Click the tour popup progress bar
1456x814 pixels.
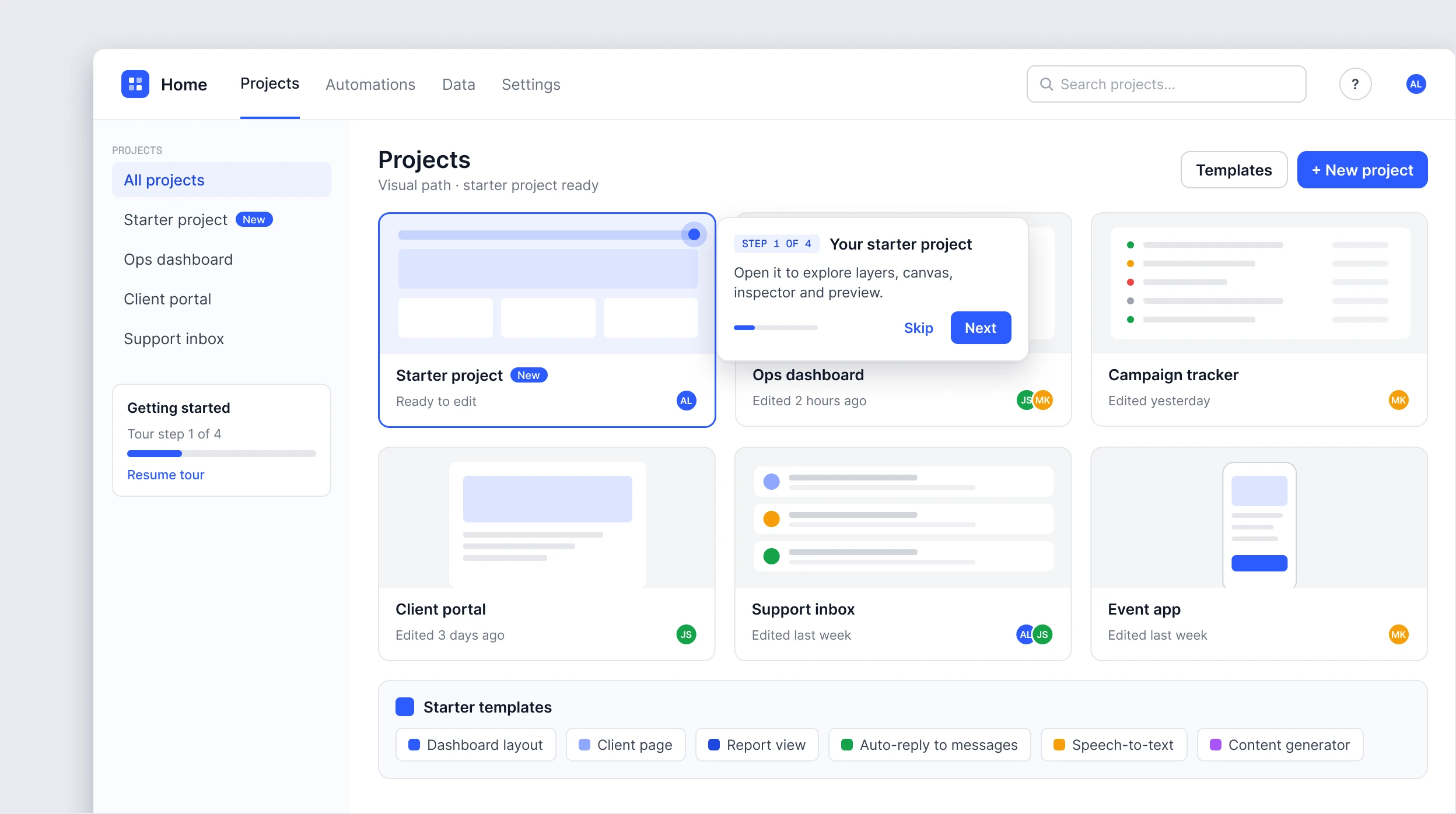775,328
